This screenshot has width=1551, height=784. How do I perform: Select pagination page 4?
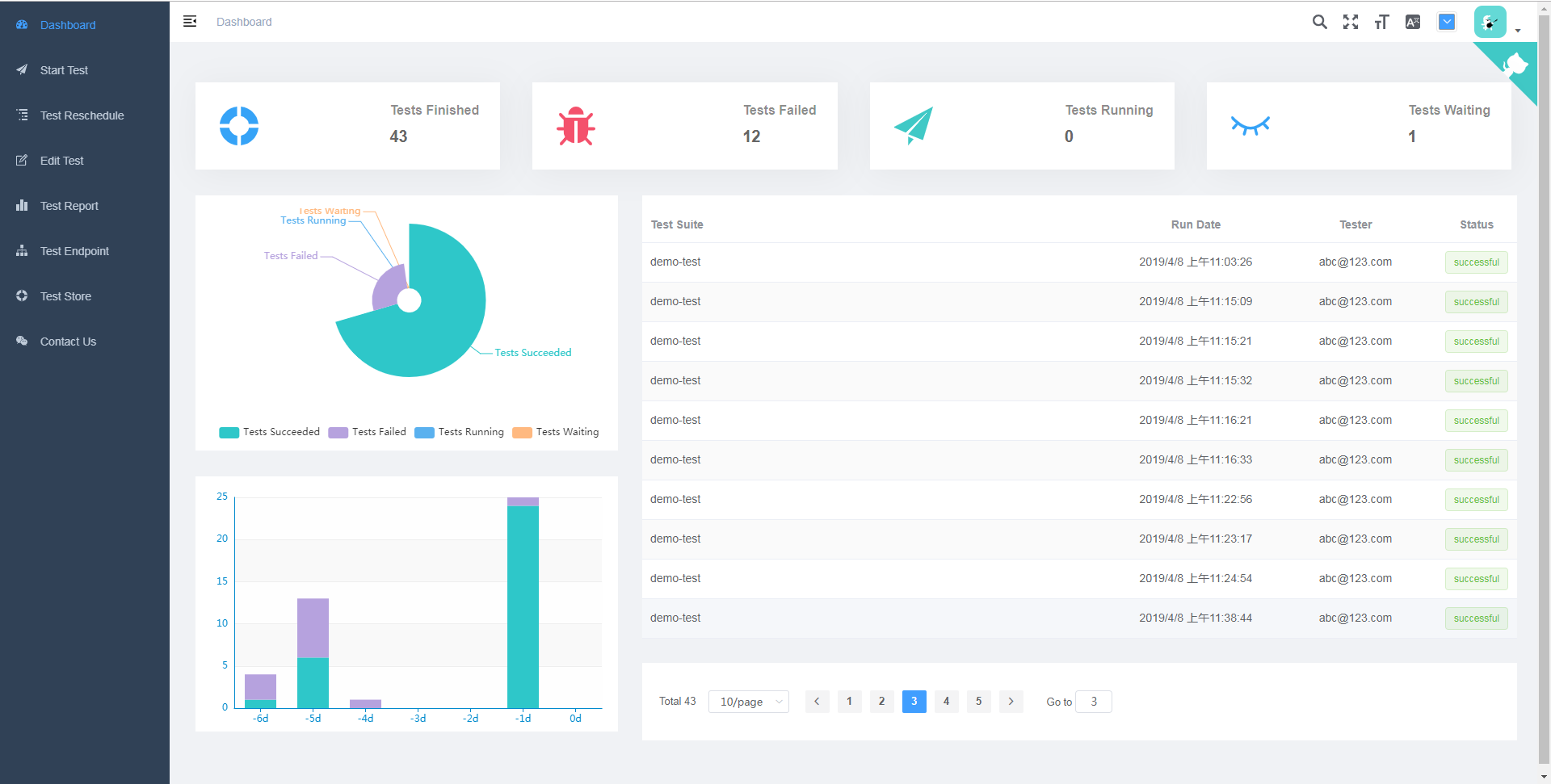pyautogui.click(x=946, y=702)
